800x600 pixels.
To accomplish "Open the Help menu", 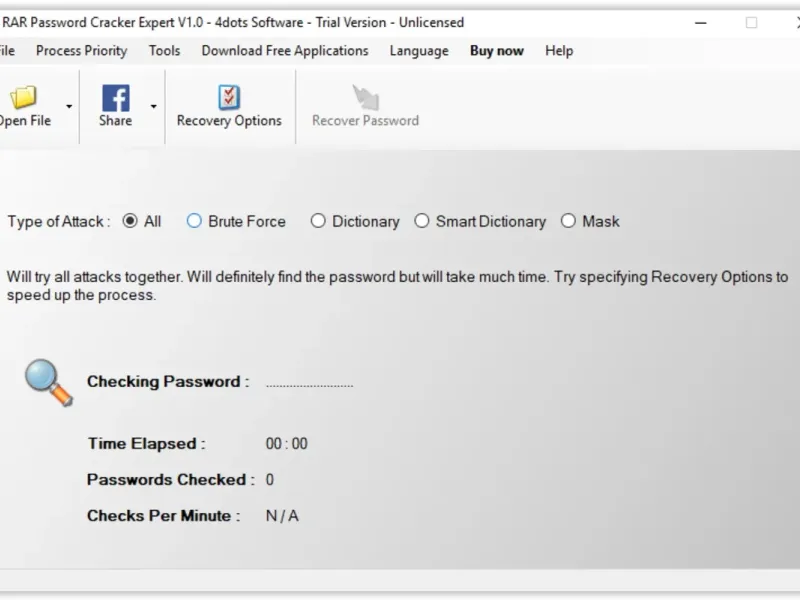I will (x=559, y=51).
